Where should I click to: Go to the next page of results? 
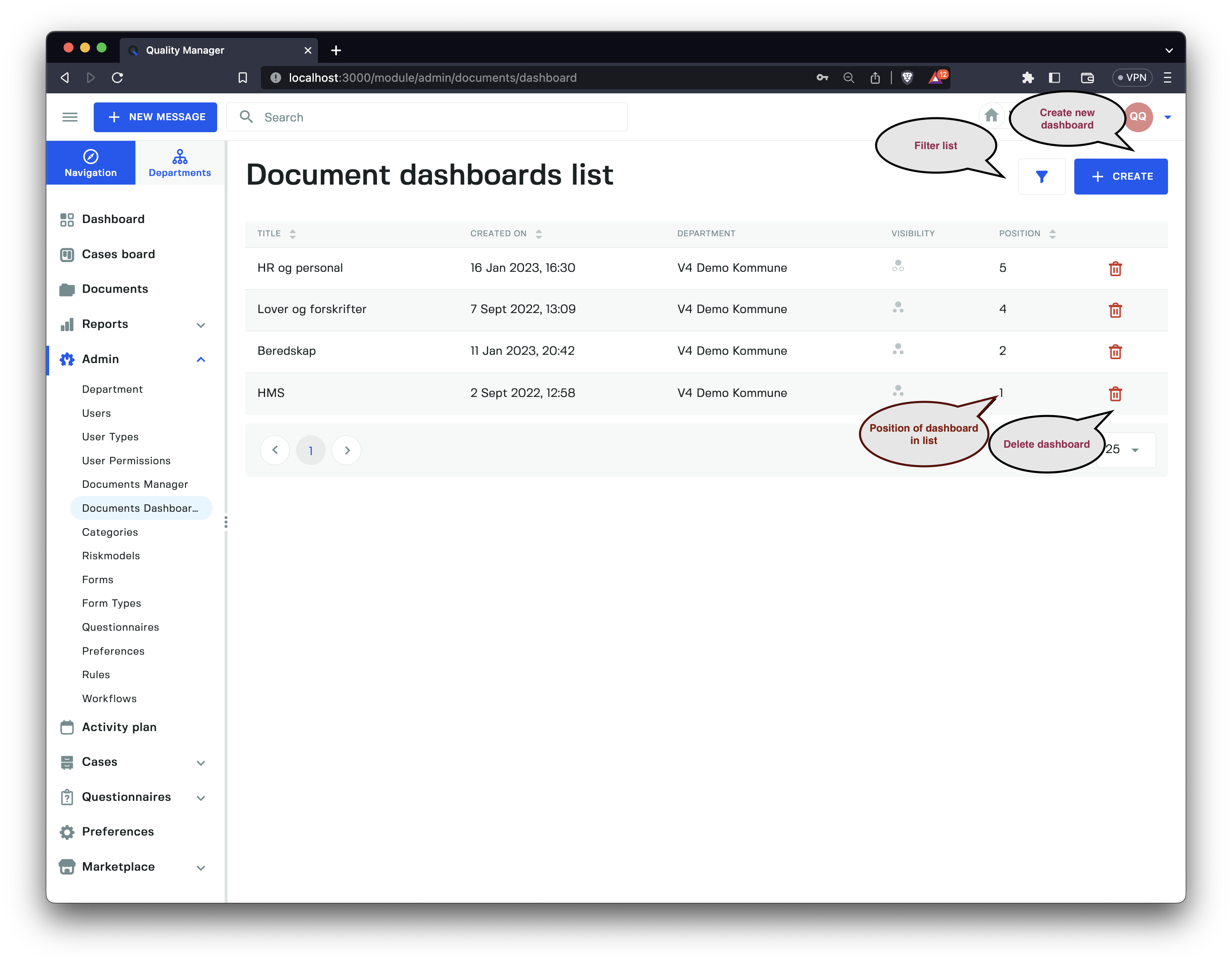pos(346,450)
